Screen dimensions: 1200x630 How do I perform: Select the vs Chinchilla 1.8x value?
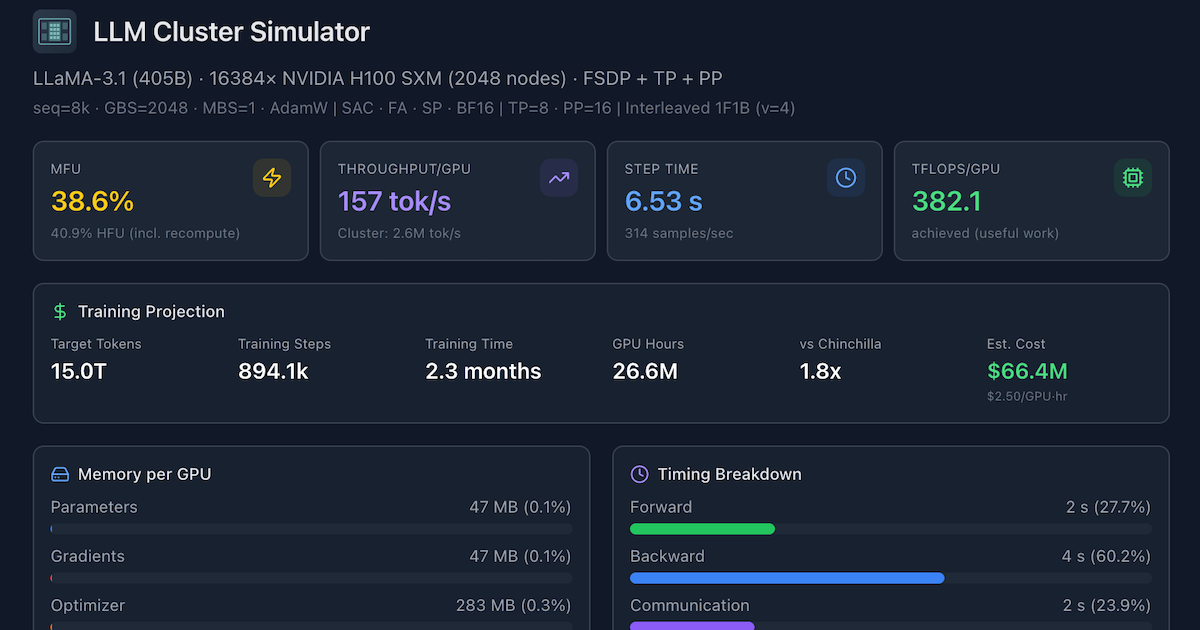[820, 371]
